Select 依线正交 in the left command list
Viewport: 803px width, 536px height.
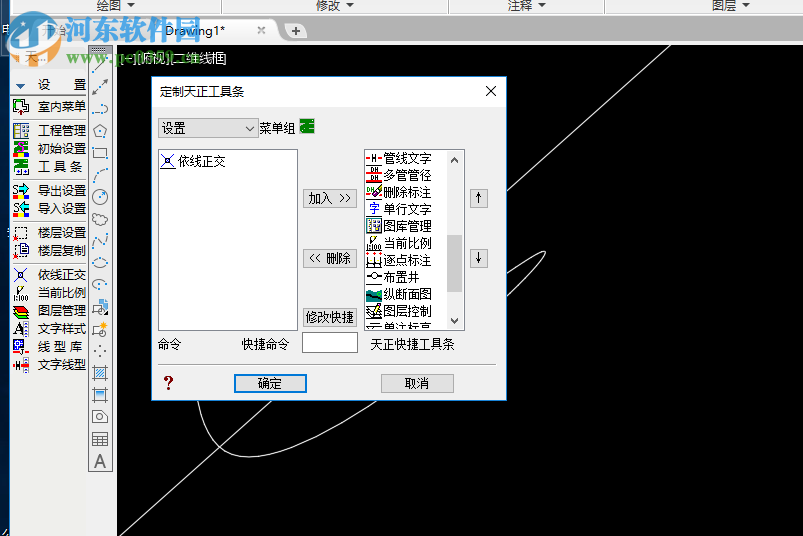coord(193,161)
